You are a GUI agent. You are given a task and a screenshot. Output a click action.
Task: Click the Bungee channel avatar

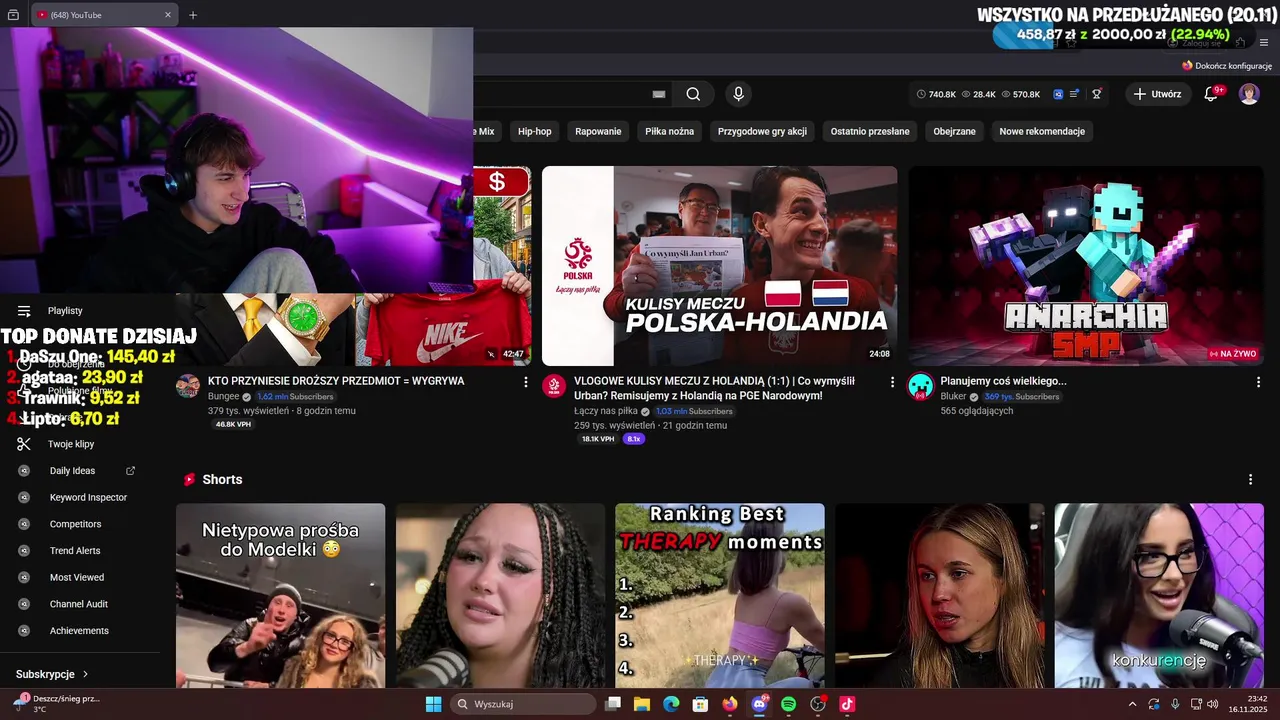[x=188, y=386]
